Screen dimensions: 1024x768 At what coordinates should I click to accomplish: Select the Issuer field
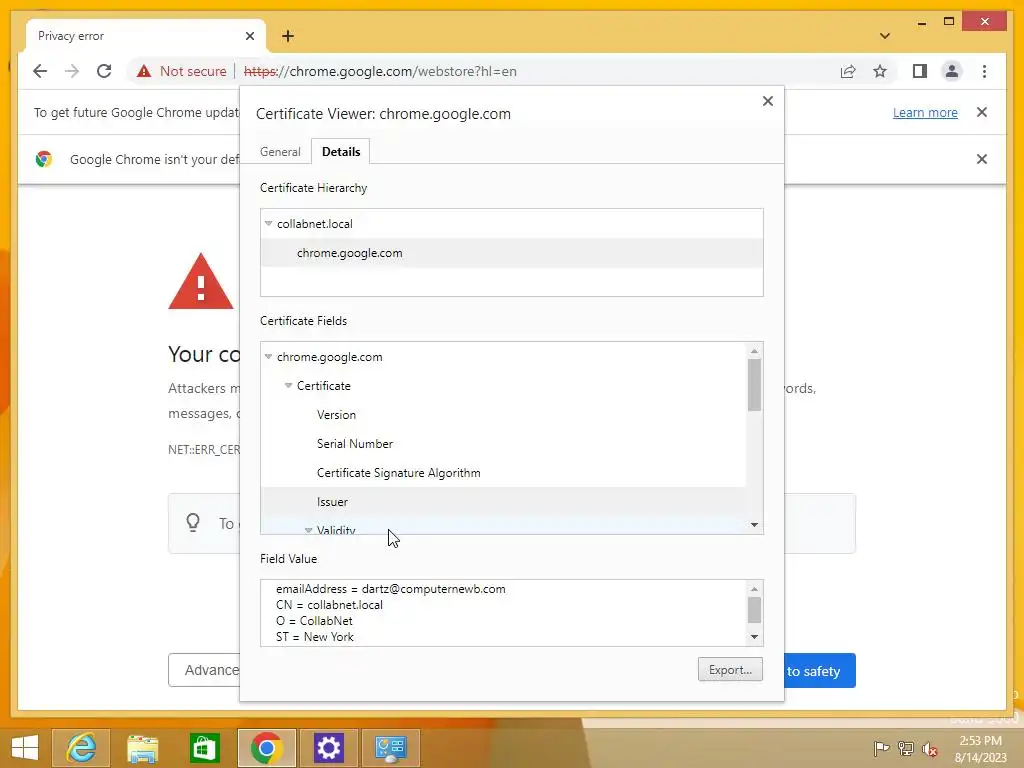pos(503,502)
